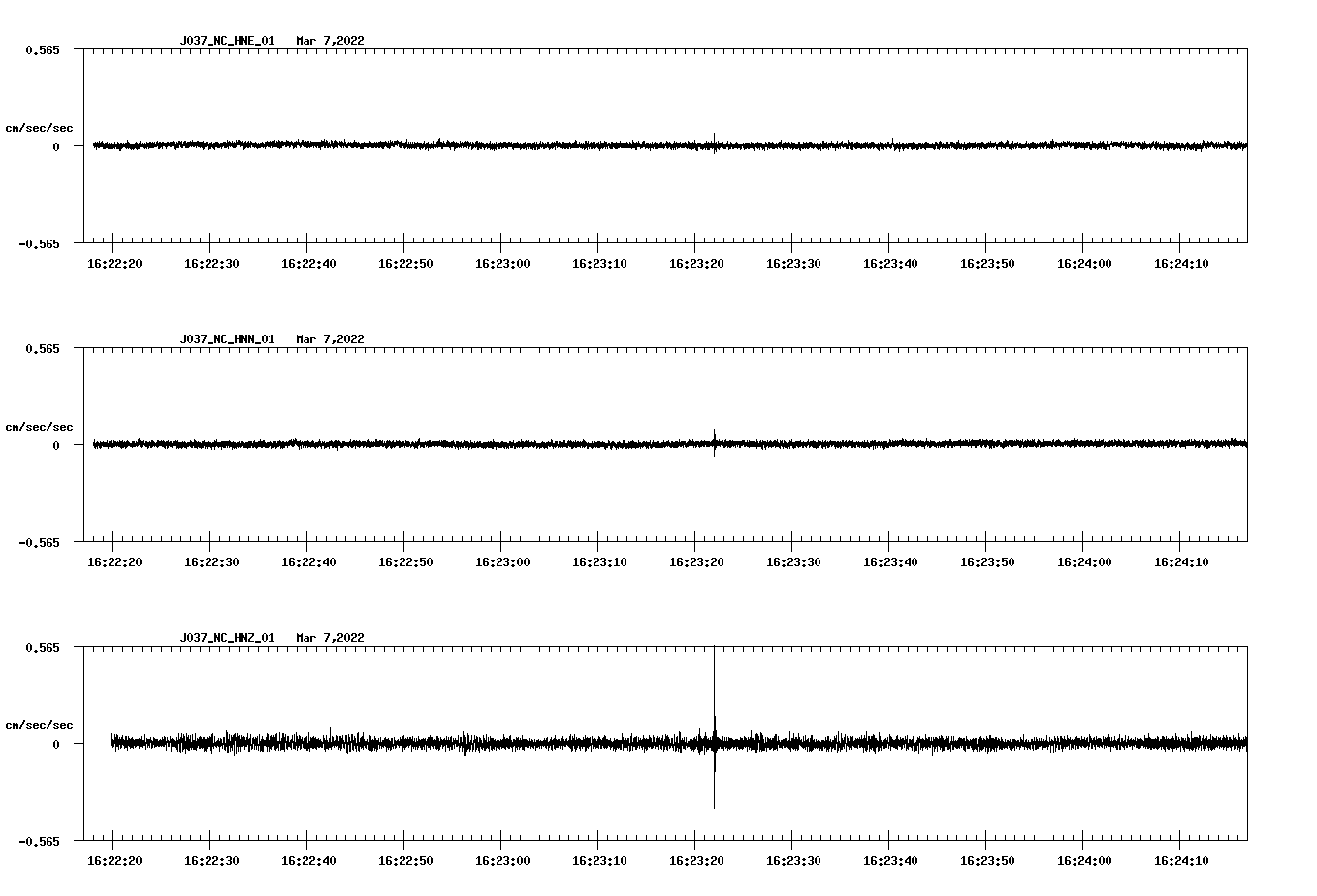Click the HNZ plot date Mar 7,2022
This screenshot has width=1317, height=896.
click(330, 638)
